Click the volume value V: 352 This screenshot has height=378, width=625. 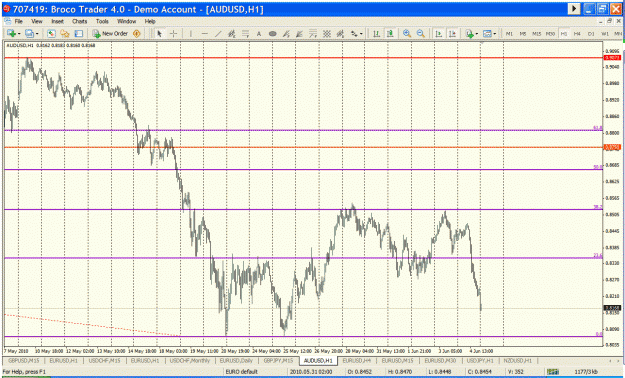(x=516, y=372)
